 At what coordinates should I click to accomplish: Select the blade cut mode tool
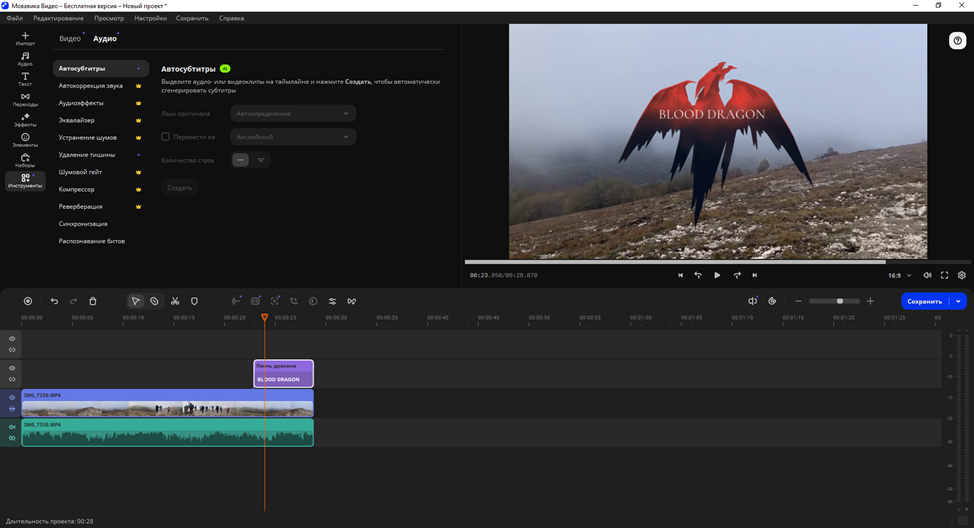click(154, 301)
